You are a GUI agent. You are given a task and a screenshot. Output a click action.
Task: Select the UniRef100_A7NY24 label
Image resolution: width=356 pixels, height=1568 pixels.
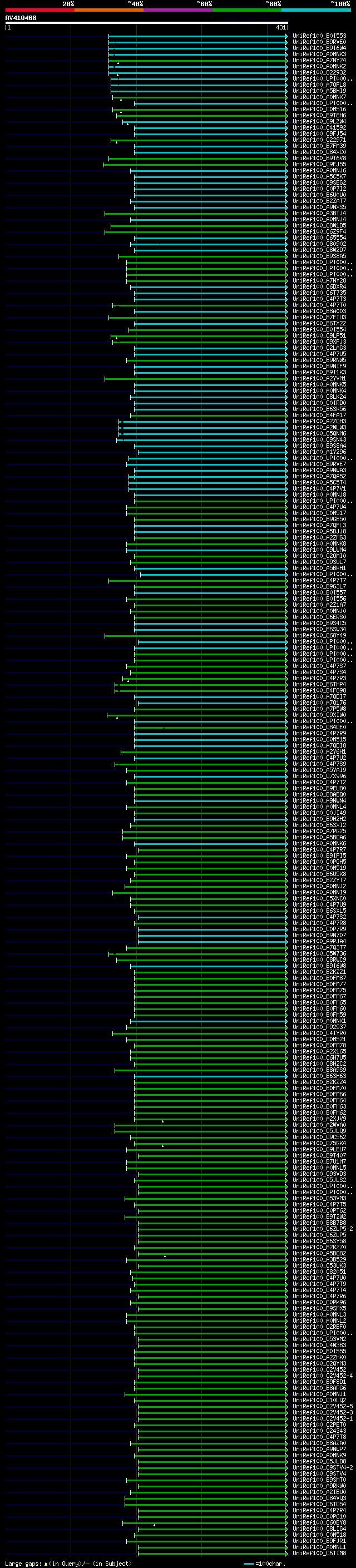319,61
